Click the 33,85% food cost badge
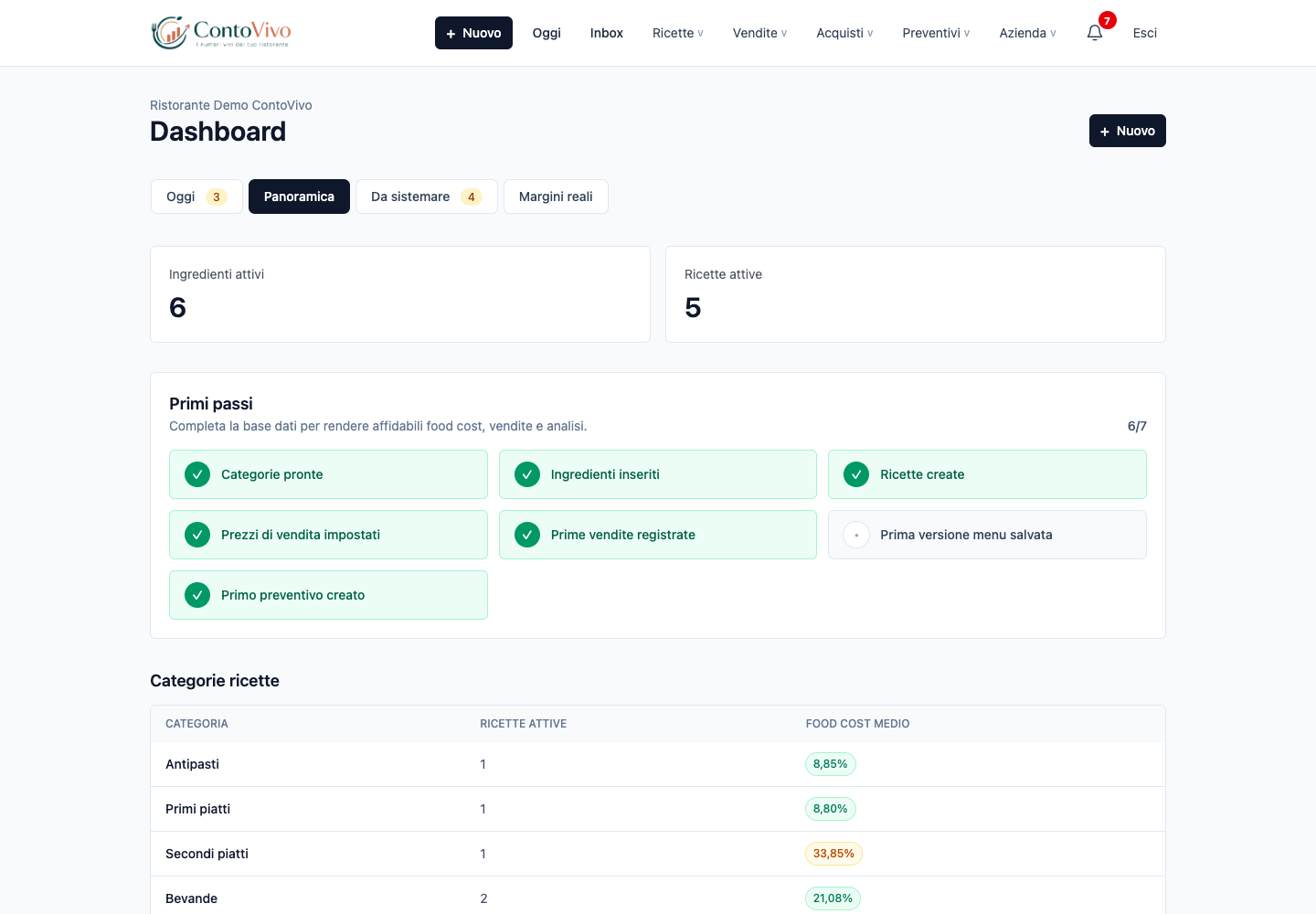1316x914 pixels. tap(833, 854)
